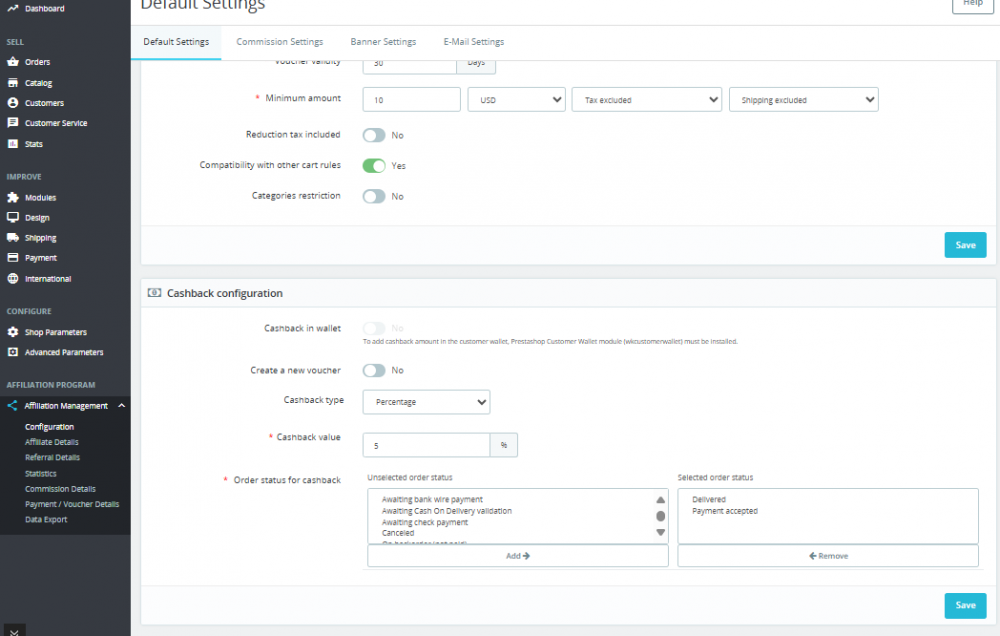Open the Cashback type Percentage dropdown
The image size is (1000, 636).
click(426, 402)
